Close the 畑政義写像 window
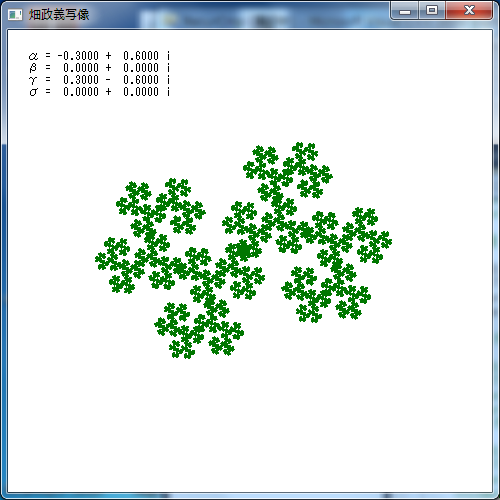Viewport: 500px width, 500px height. (x=469, y=11)
